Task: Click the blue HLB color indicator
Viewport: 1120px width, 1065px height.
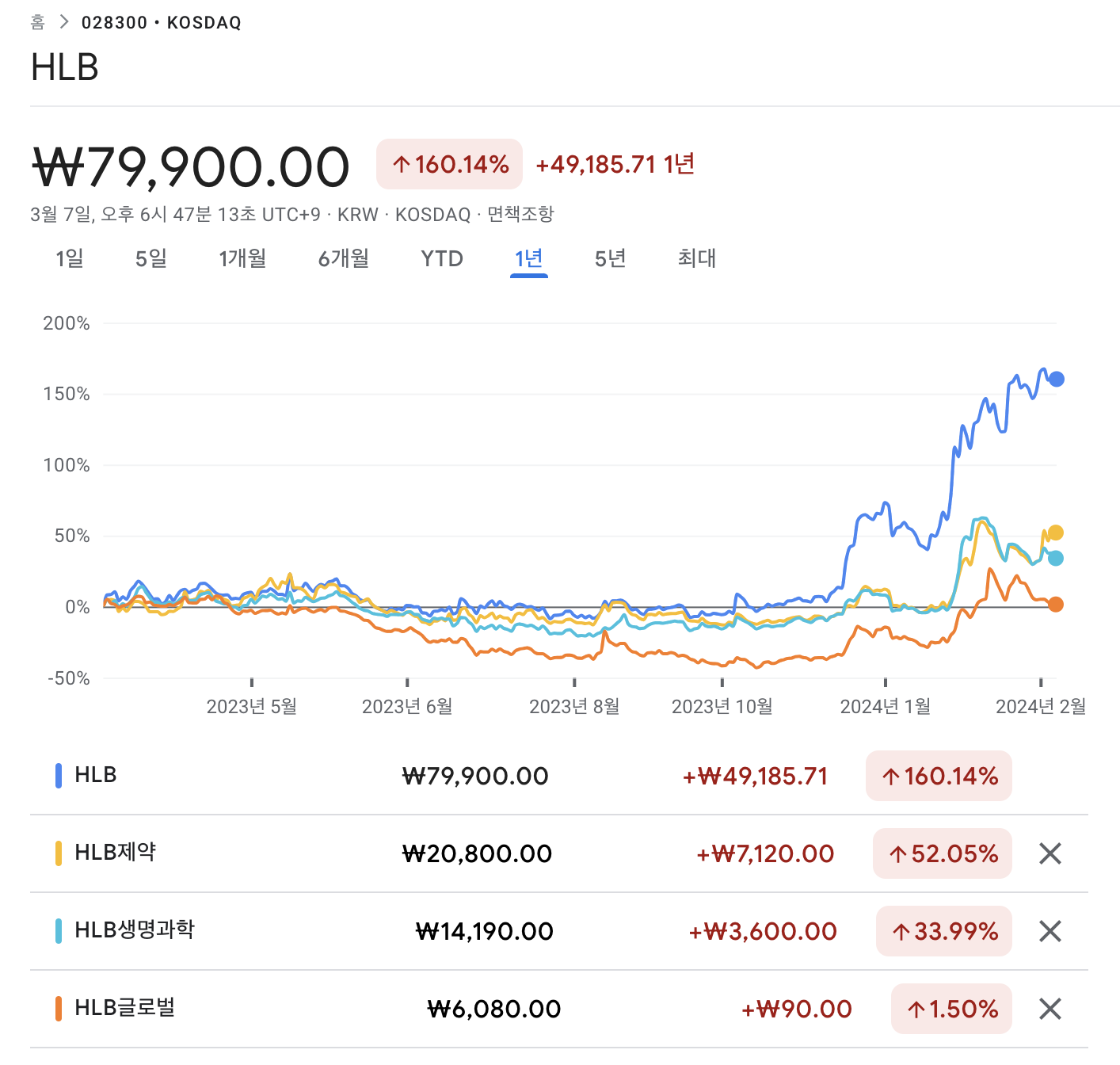Action: [x=59, y=776]
